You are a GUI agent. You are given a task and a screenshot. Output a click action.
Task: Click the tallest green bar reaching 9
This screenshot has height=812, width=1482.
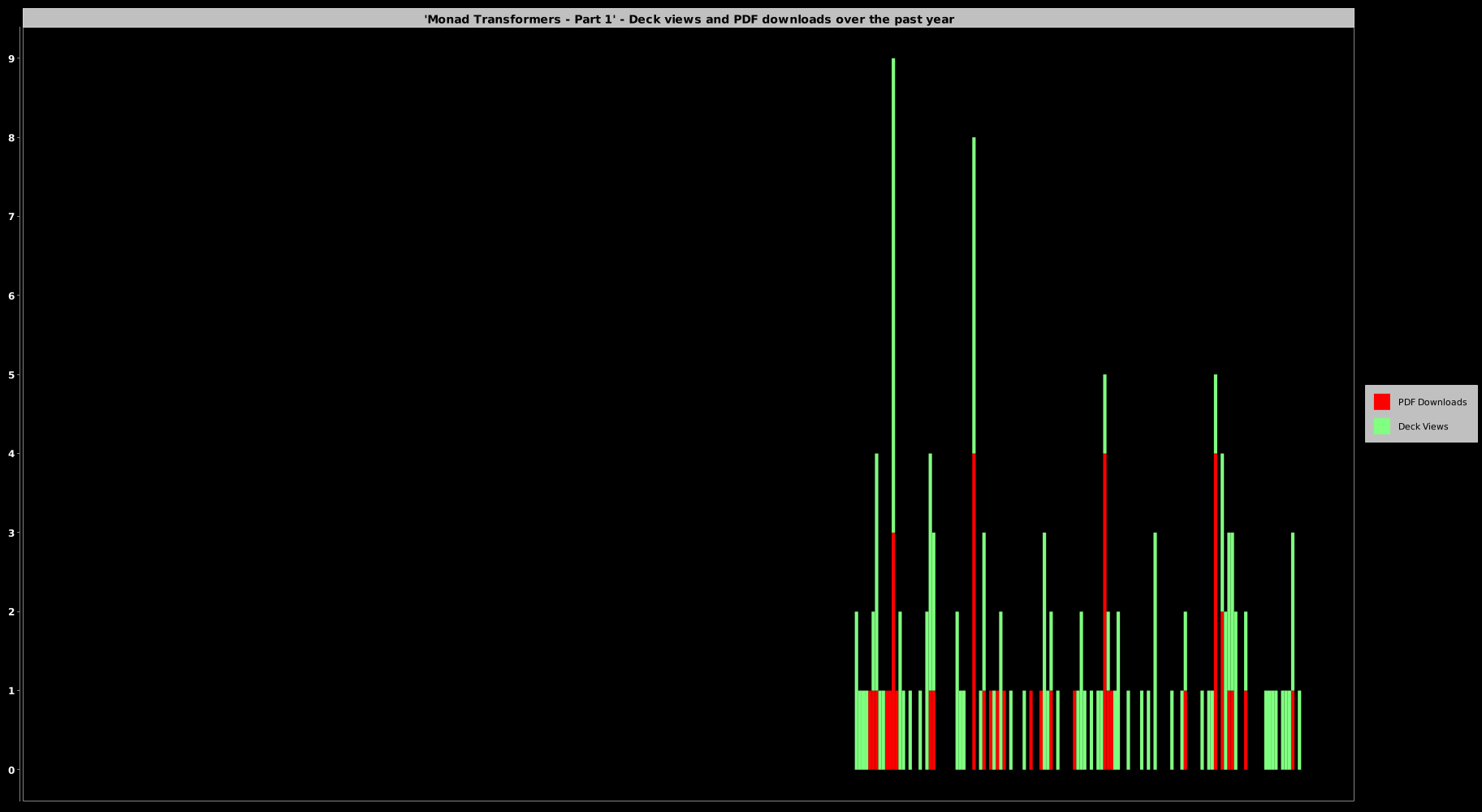tap(893, 296)
